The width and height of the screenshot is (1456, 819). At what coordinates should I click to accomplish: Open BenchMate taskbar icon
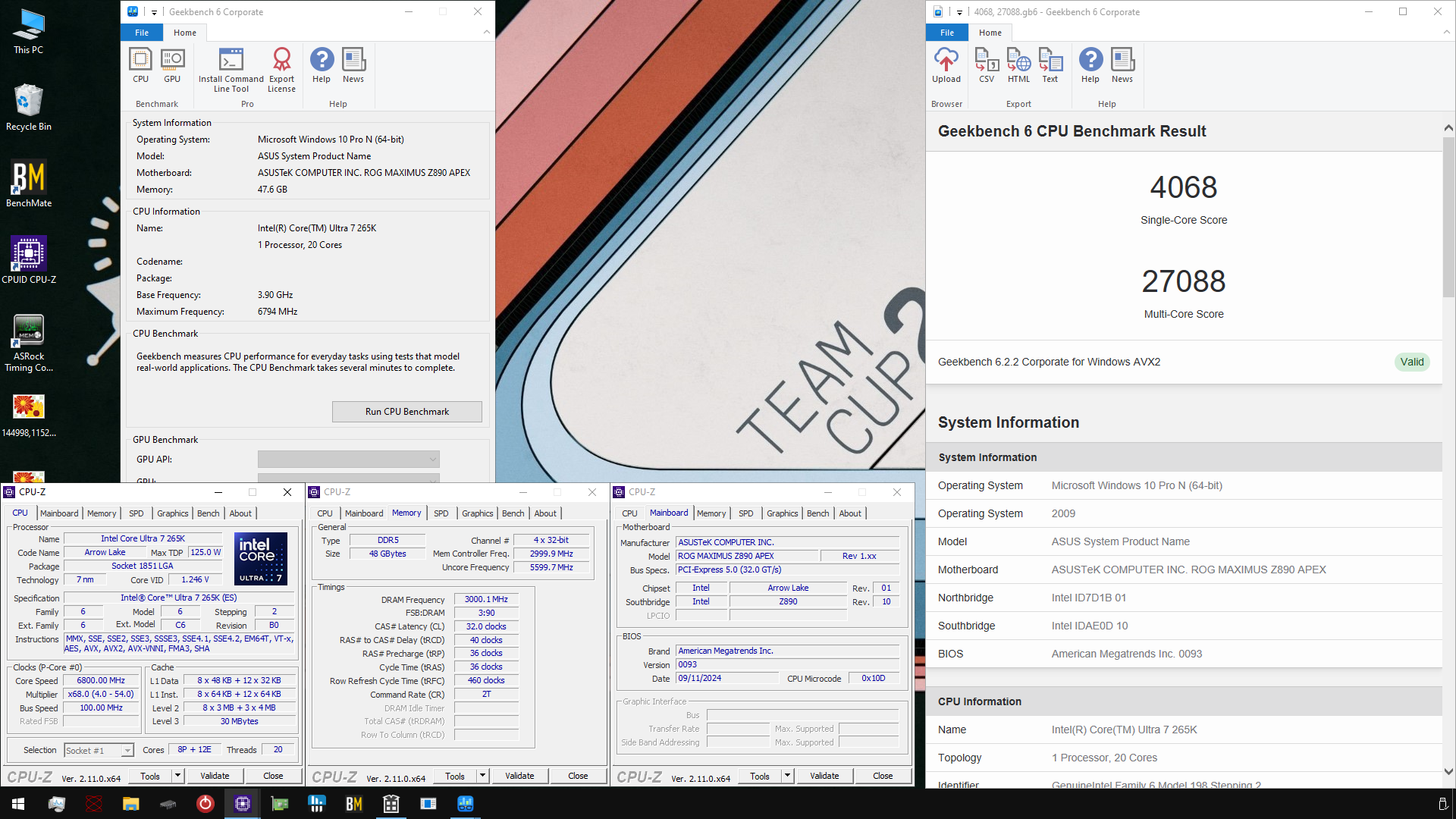(x=354, y=804)
